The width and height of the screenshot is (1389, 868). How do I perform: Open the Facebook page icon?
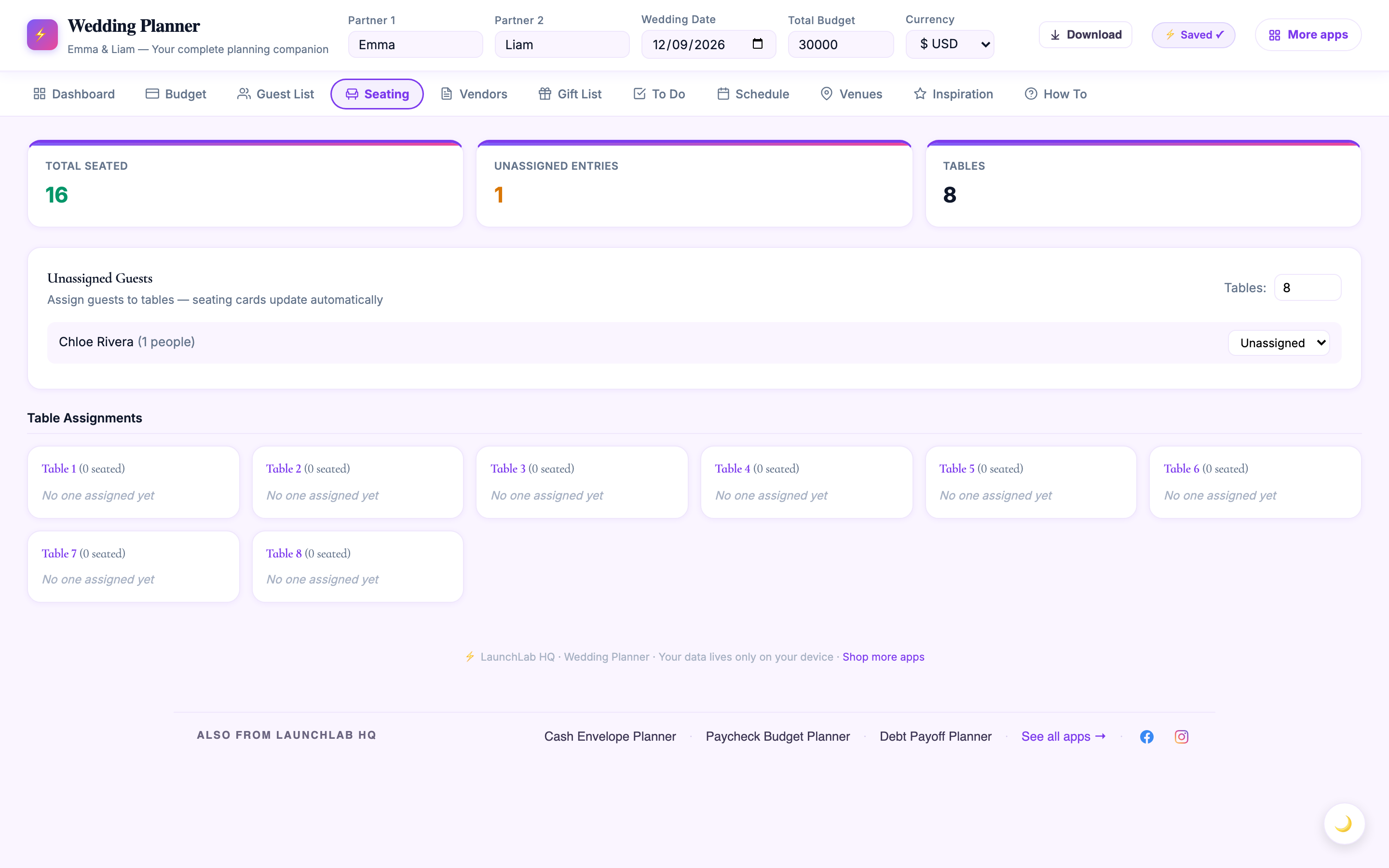(x=1146, y=736)
